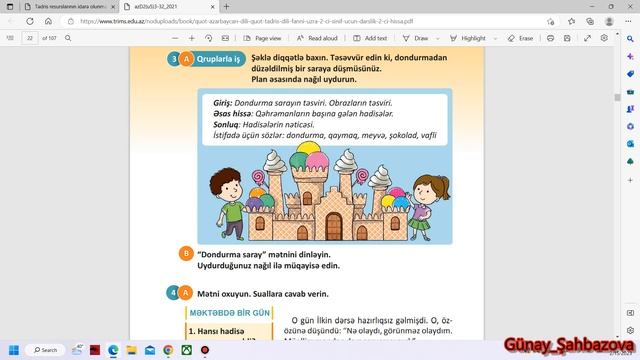Open Edge settings and more menu
The height and width of the screenshot is (360, 640).
[628, 21]
